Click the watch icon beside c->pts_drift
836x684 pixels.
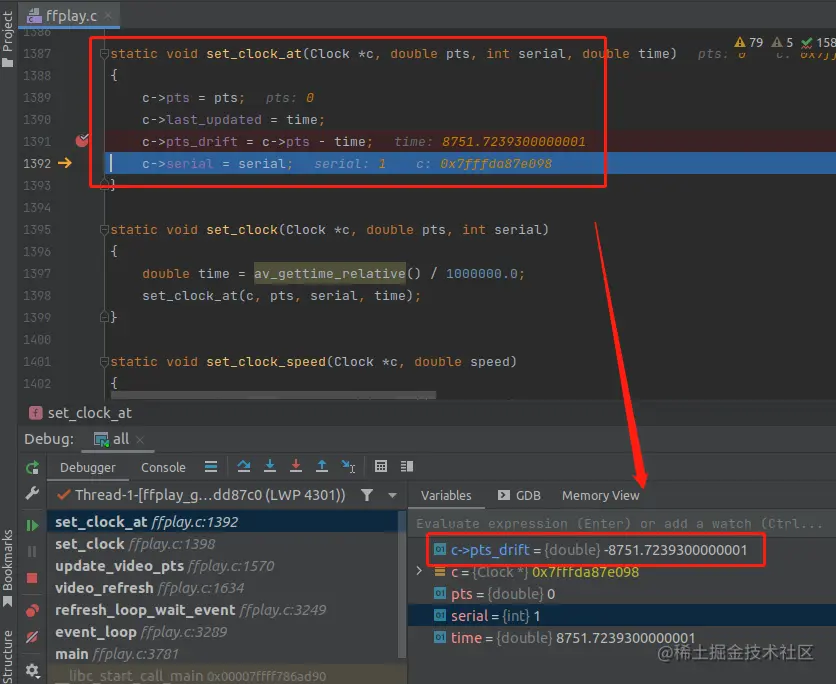pos(440,550)
